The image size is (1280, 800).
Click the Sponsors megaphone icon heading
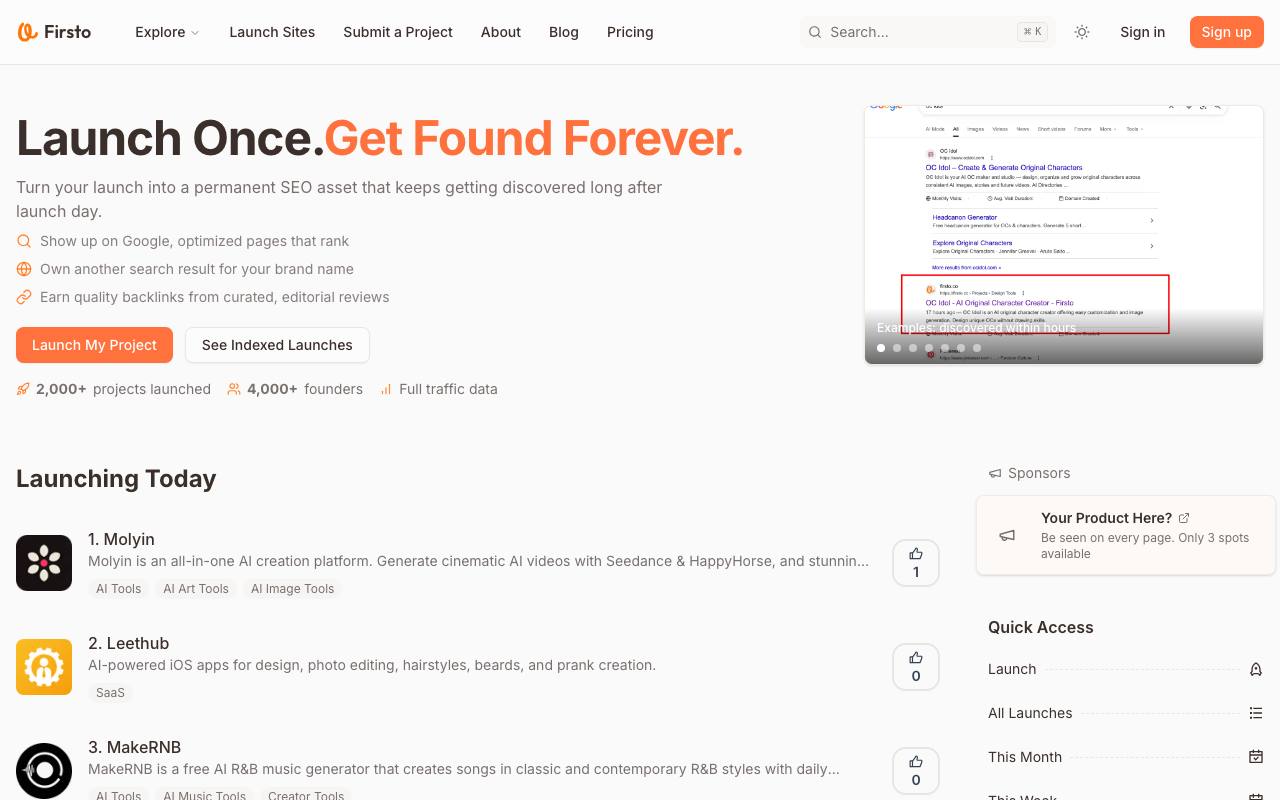click(x=995, y=473)
